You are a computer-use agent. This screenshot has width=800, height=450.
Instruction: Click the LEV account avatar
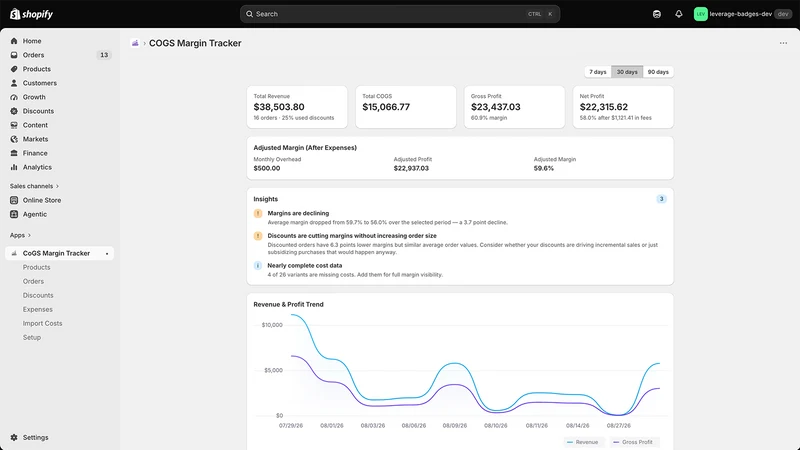tap(701, 14)
